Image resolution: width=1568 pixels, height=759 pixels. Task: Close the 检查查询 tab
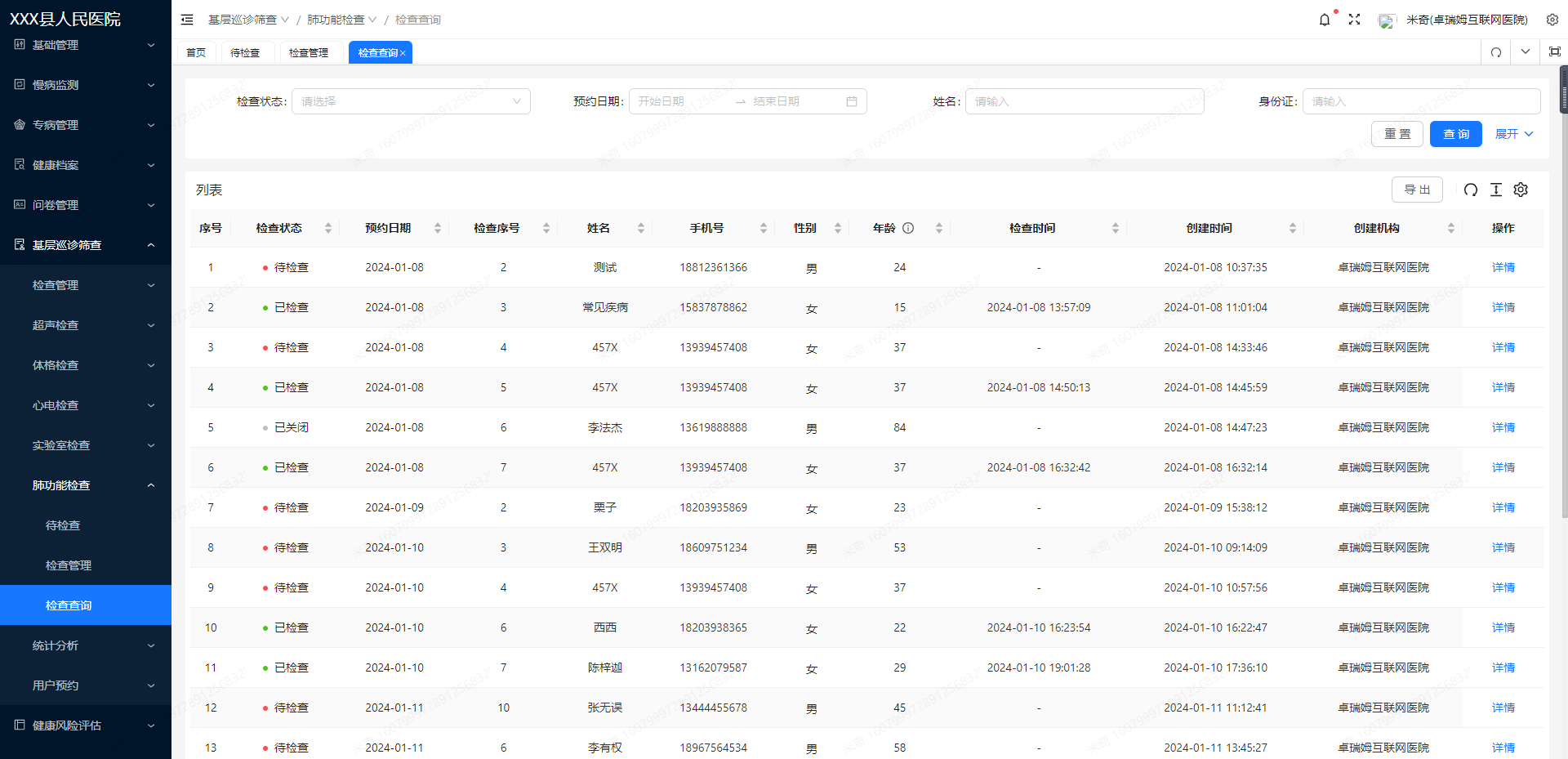[x=403, y=53]
